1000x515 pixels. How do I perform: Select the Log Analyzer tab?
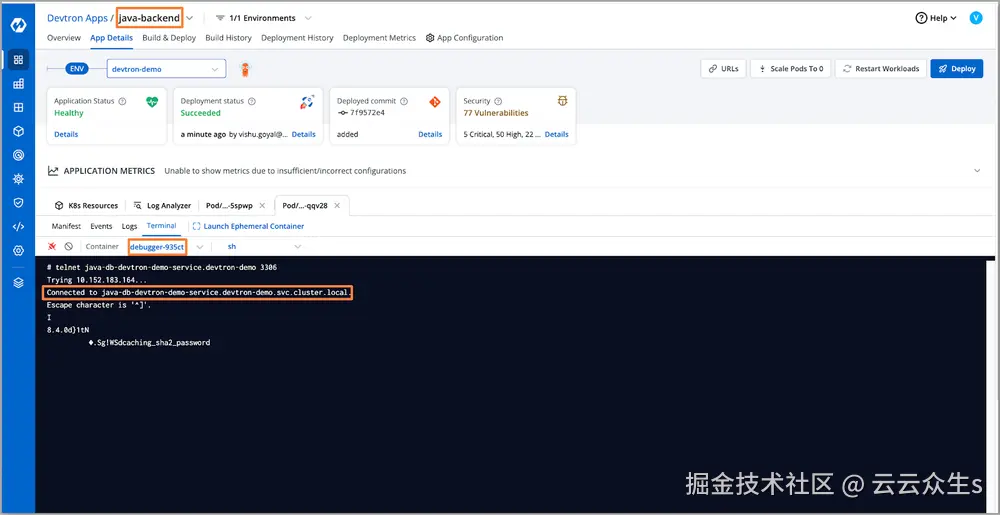(x=163, y=206)
